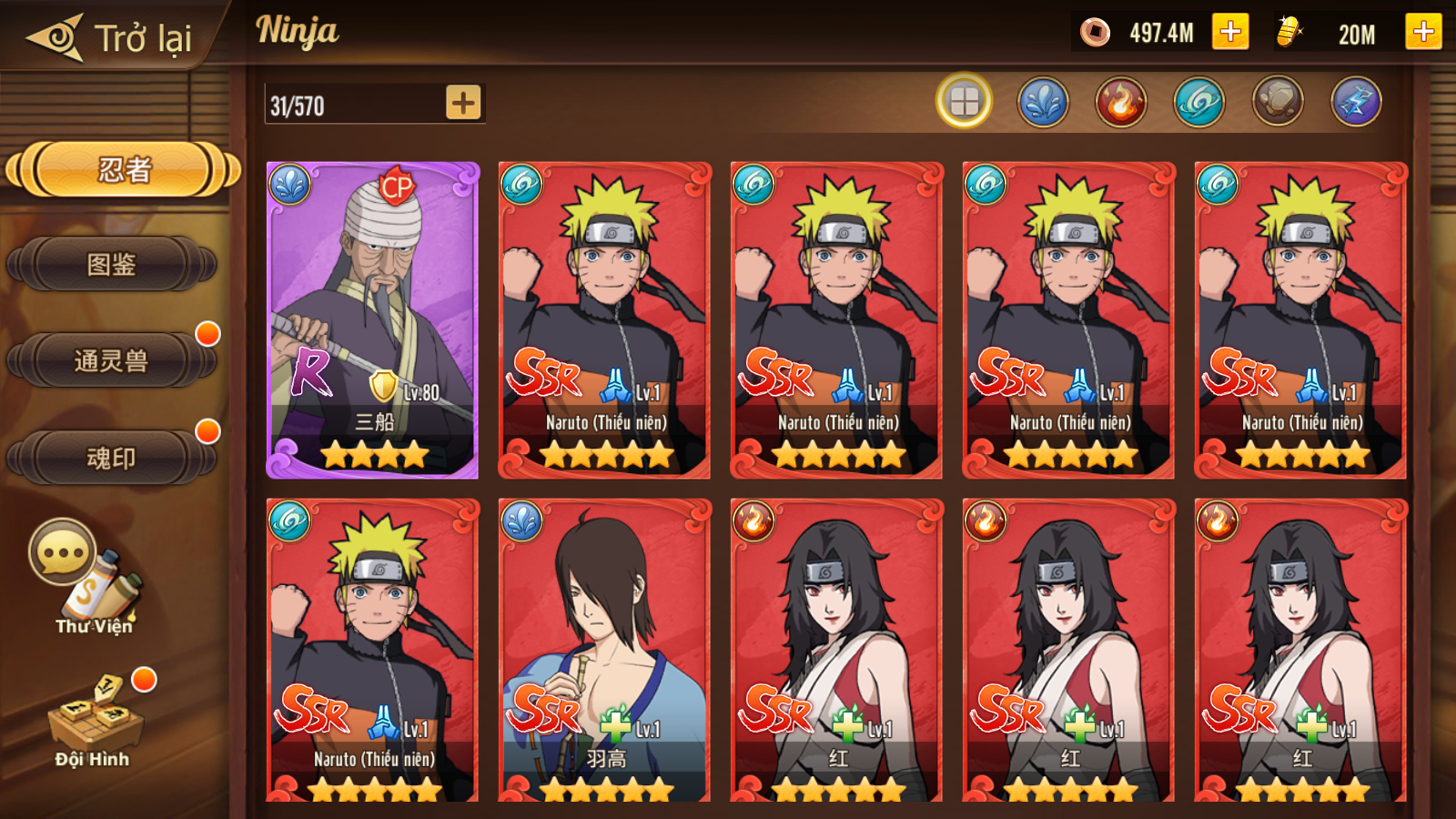This screenshot has height=819, width=1456.
Task: Filter ninjas by fire element icon
Action: [x=1121, y=101]
